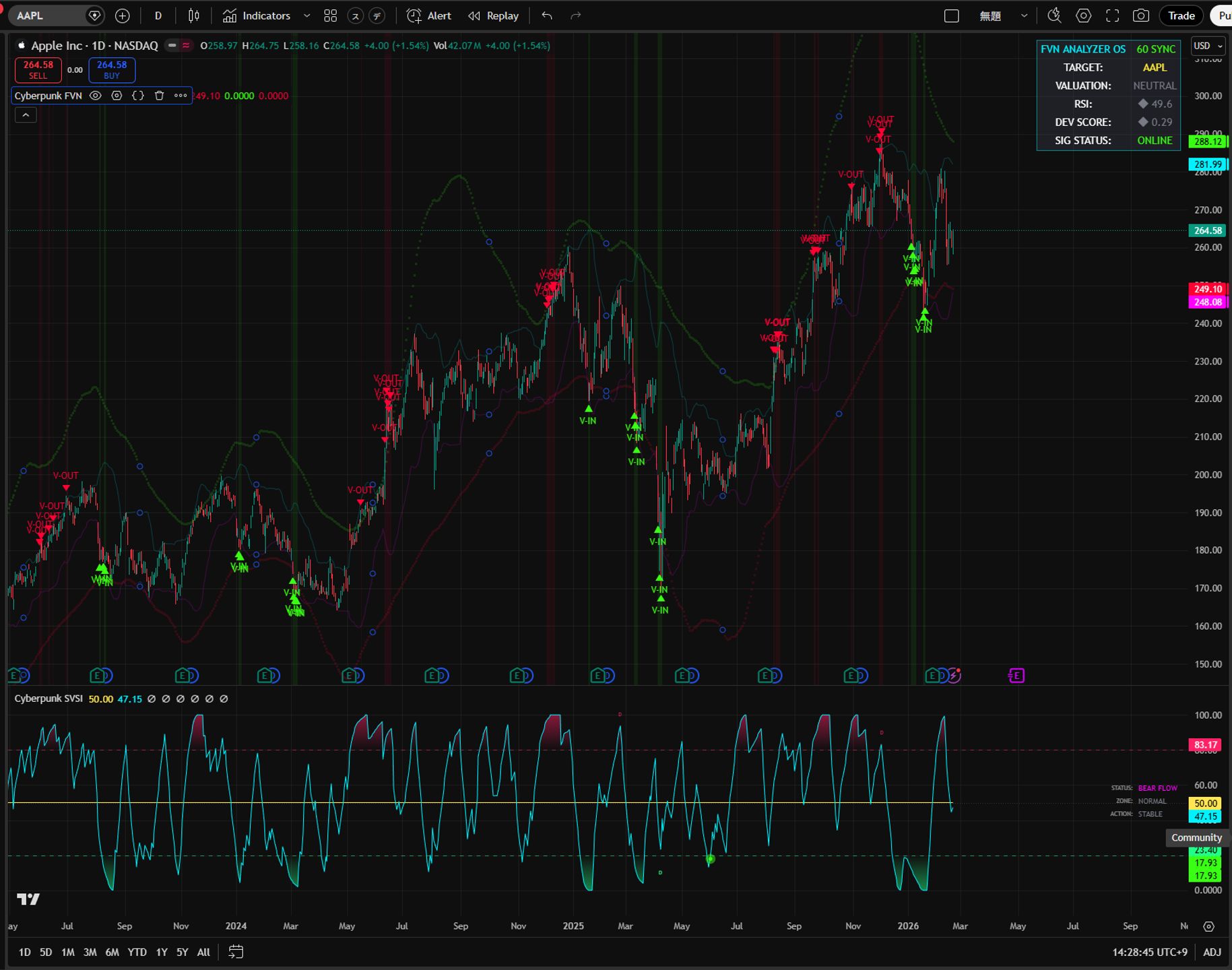Click the magenta 248.08 price axis label
Viewport: 1232px width, 970px height.
click(x=1208, y=302)
